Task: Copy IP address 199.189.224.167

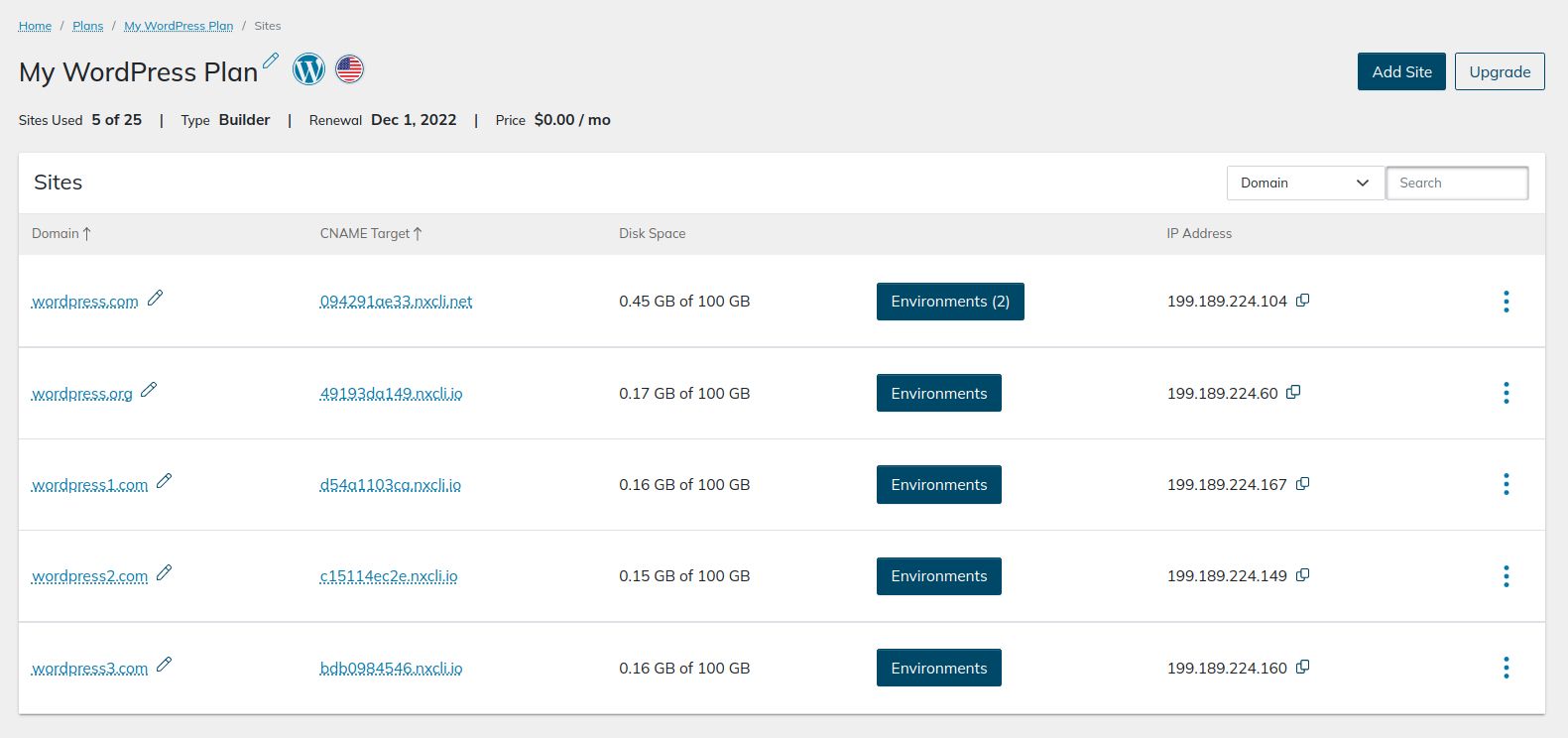Action: [1303, 484]
